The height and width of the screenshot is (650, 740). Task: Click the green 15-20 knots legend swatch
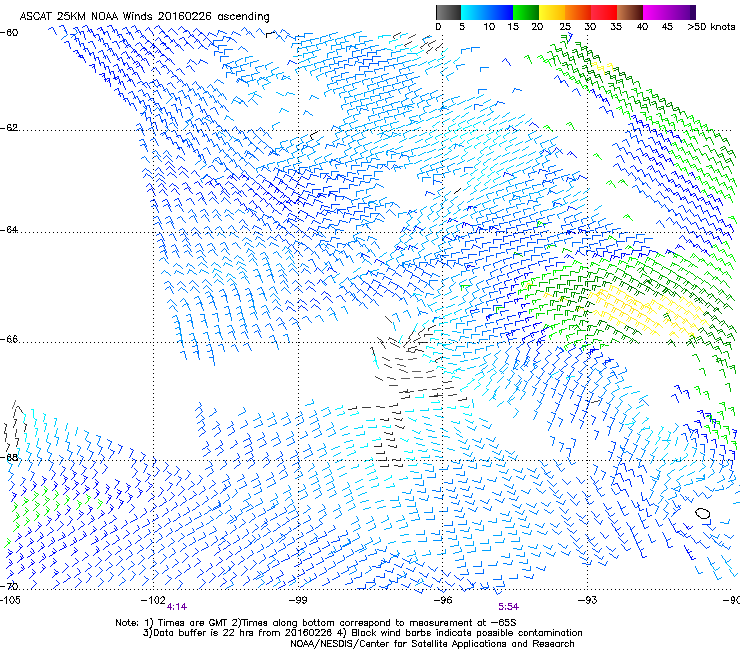[526, 12]
